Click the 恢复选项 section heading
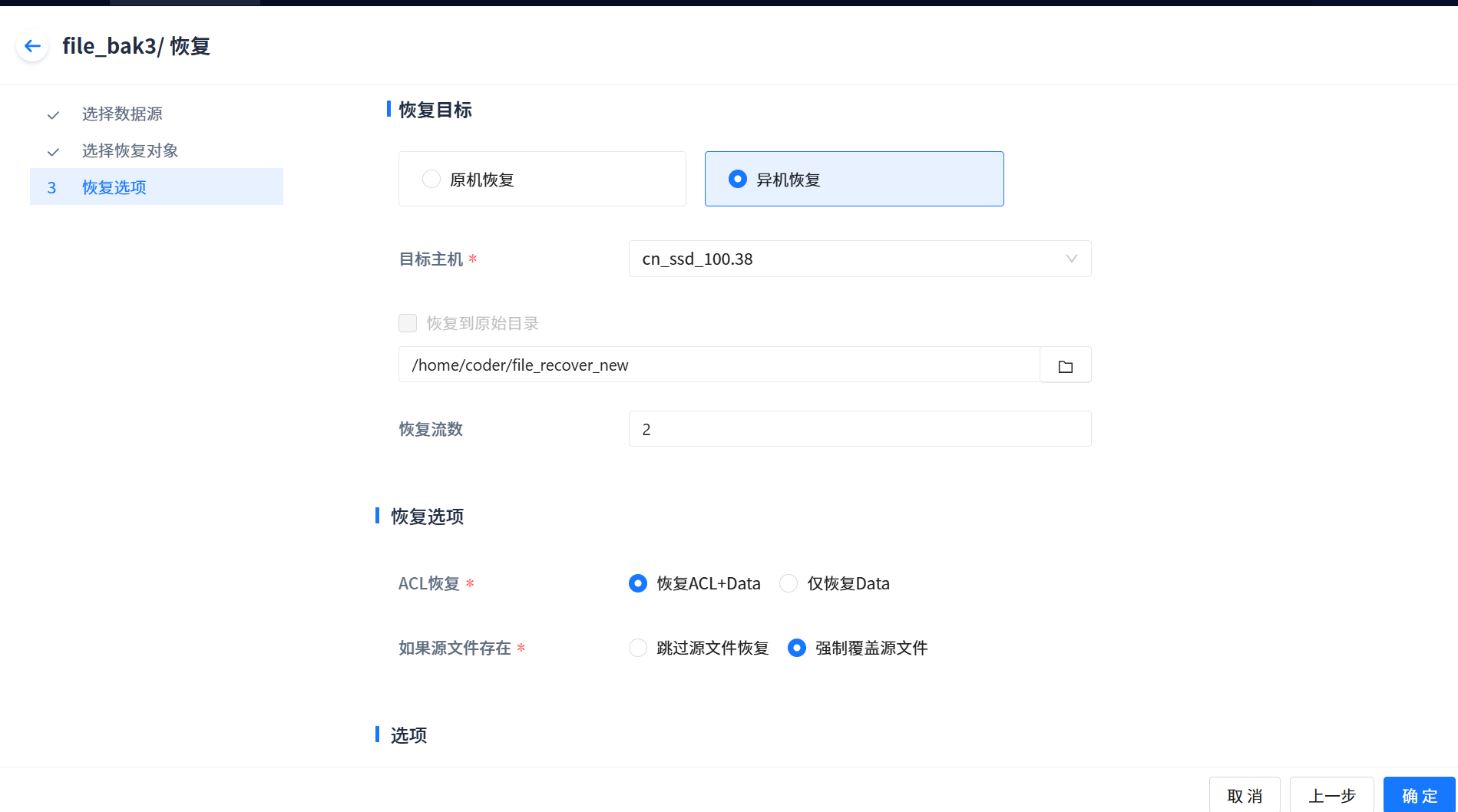Image resolution: width=1458 pixels, height=812 pixels. (428, 517)
